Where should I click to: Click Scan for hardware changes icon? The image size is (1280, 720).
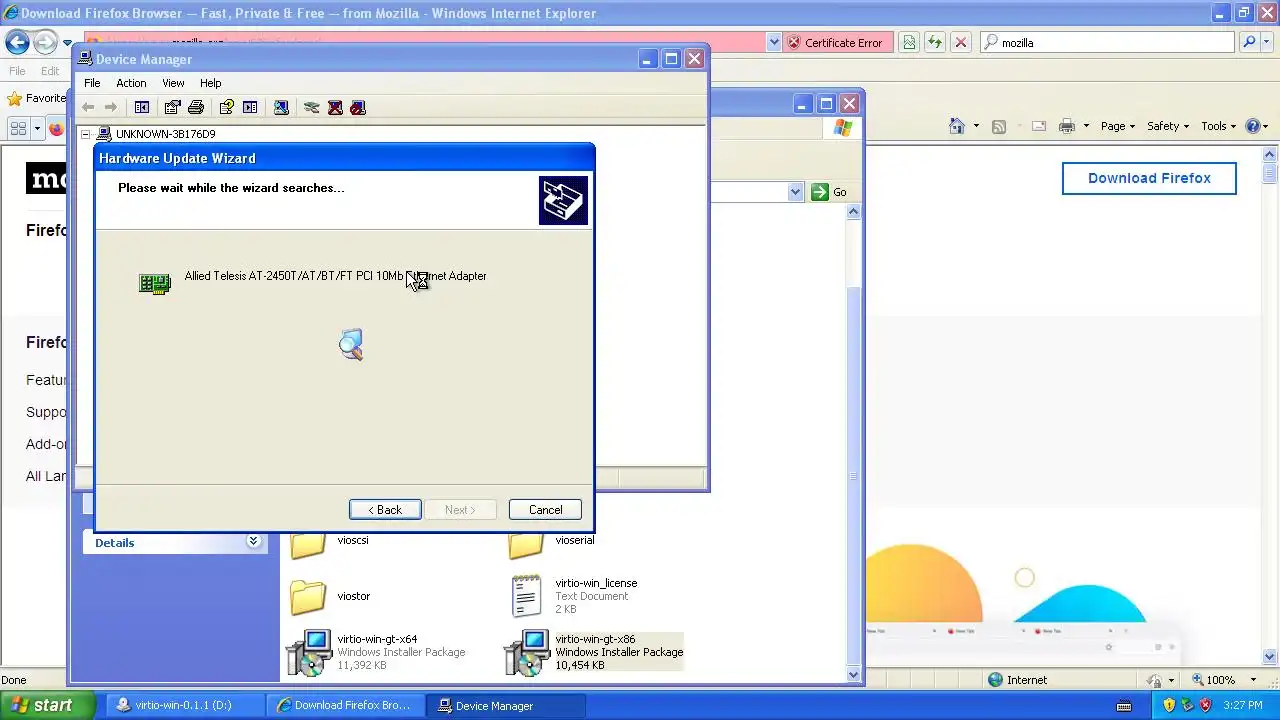coord(281,107)
